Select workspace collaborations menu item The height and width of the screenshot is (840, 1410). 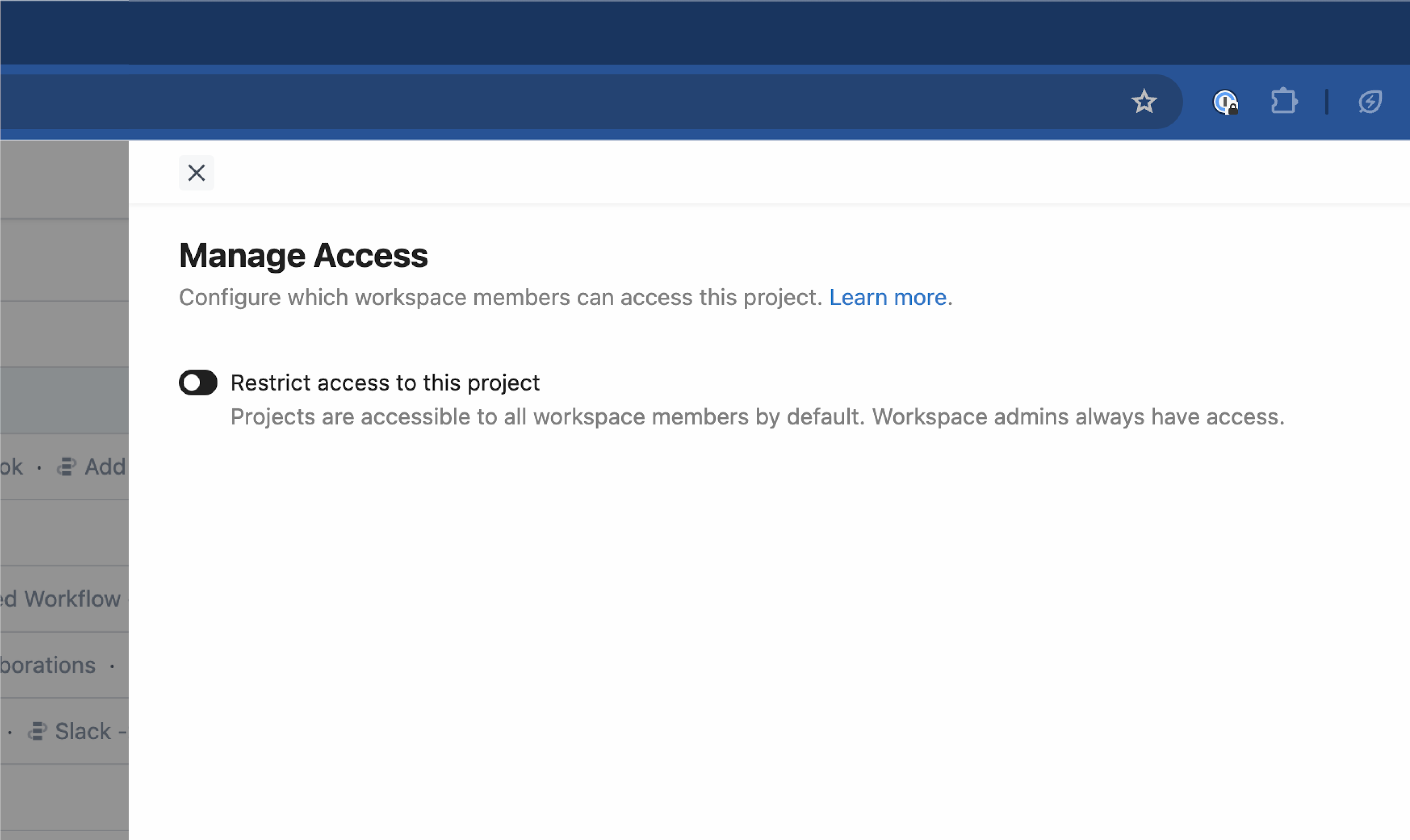click(x=55, y=664)
